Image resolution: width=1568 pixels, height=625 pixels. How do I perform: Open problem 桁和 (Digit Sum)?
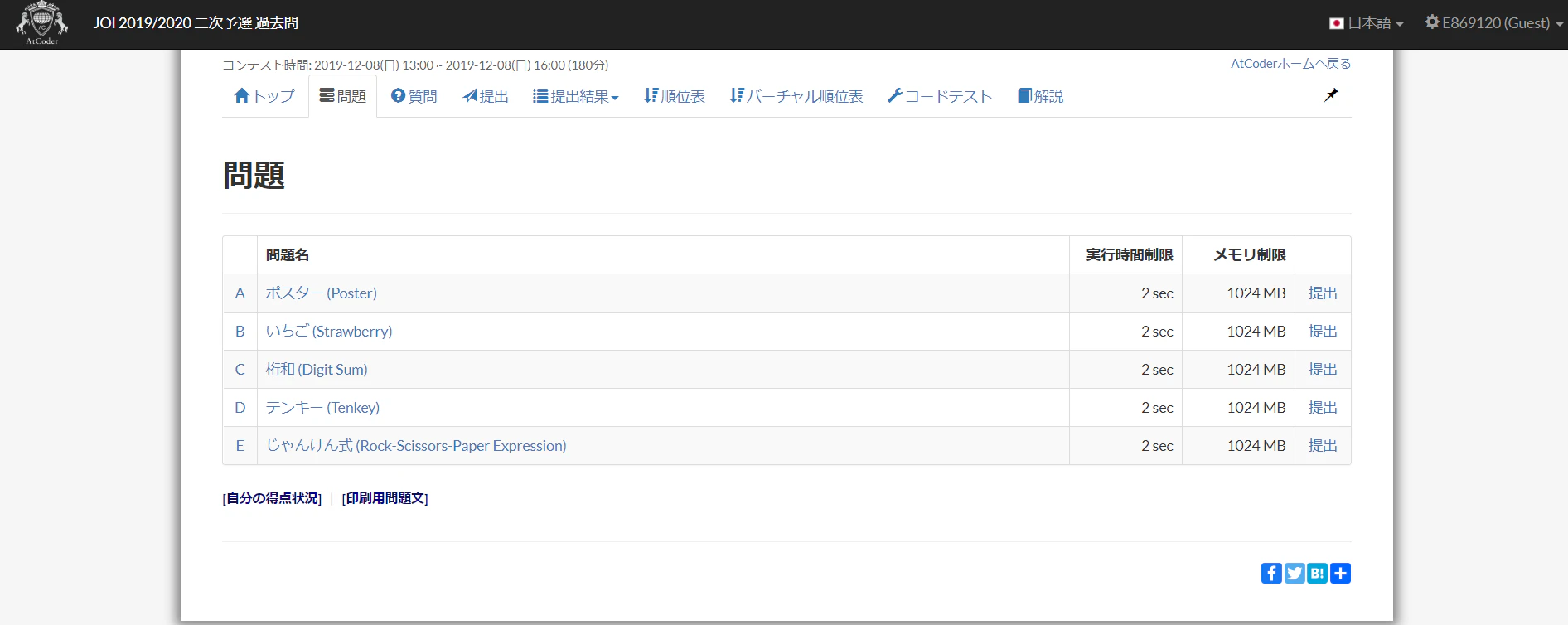316,370
